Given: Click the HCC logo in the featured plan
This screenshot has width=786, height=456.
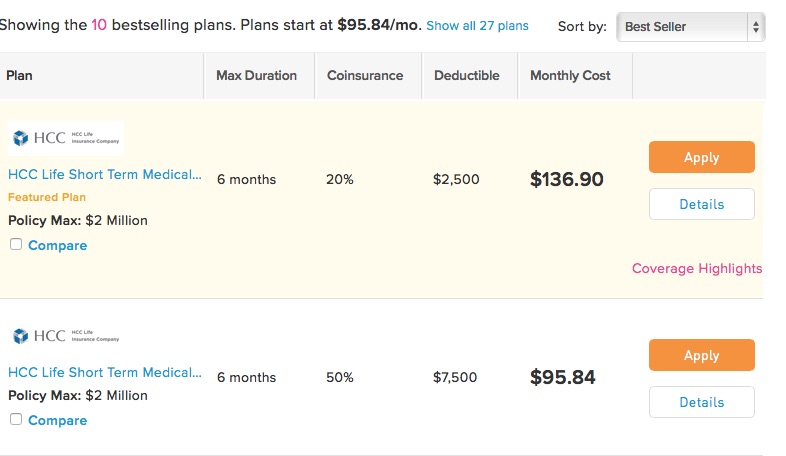Looking at the screenshot, I should click(x=66, y=138).
